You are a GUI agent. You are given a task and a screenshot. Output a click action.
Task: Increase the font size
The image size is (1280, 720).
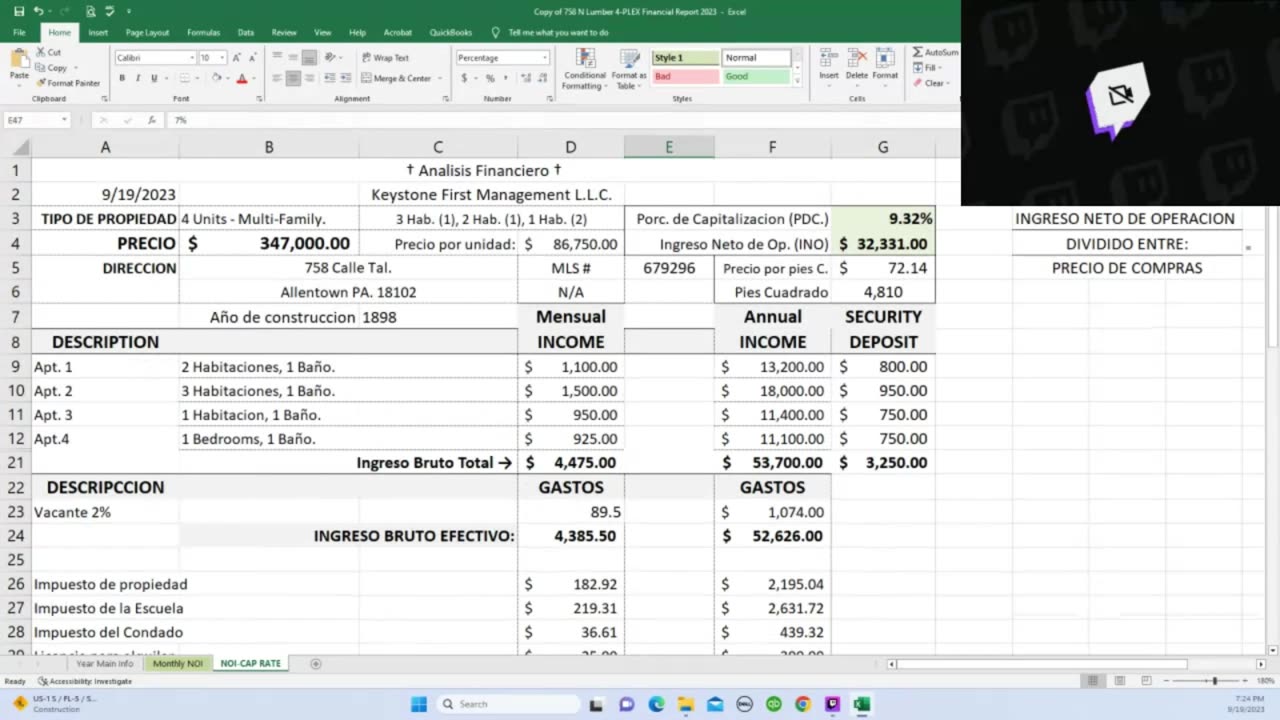pyautogui.click(x=238, y=58)
